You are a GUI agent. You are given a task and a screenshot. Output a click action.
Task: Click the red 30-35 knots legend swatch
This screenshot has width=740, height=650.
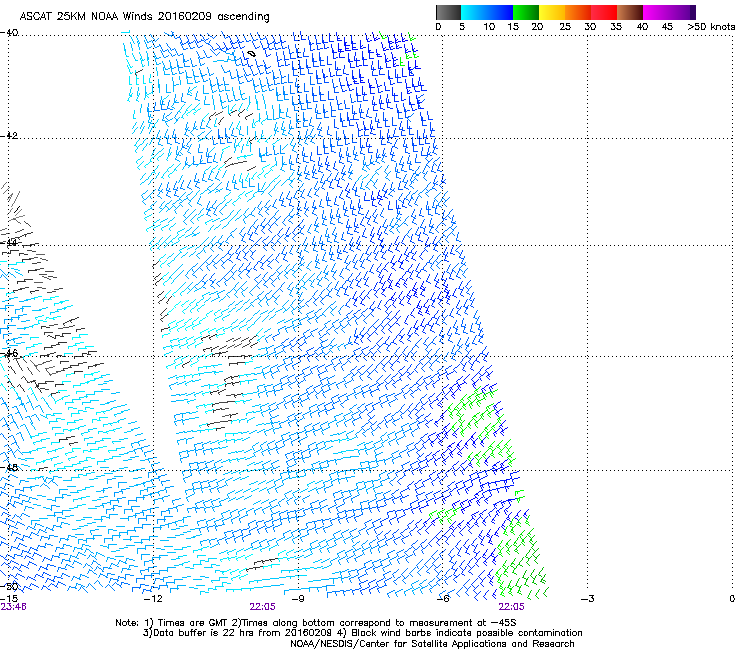pos(604,12)
